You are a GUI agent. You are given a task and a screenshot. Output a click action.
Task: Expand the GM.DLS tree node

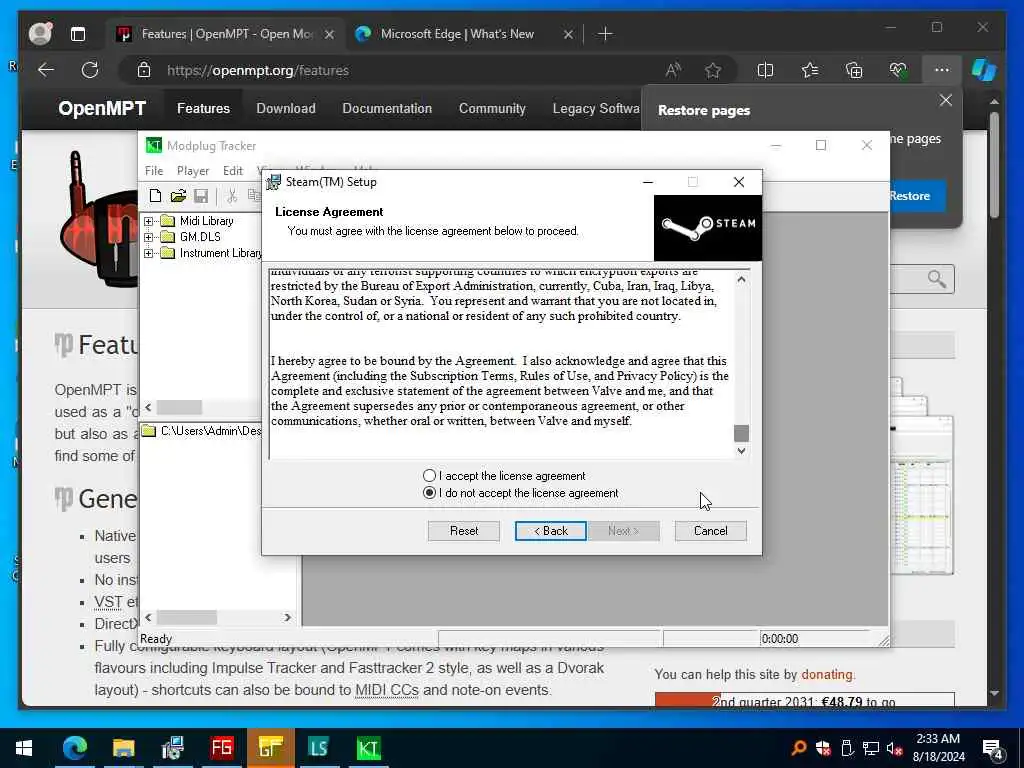click(x=148, y=237)
